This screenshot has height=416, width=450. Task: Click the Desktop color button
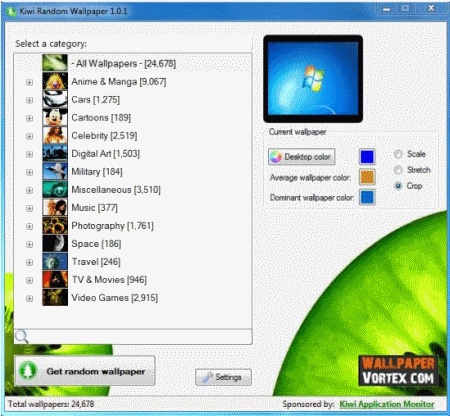[x=302, y=157]
